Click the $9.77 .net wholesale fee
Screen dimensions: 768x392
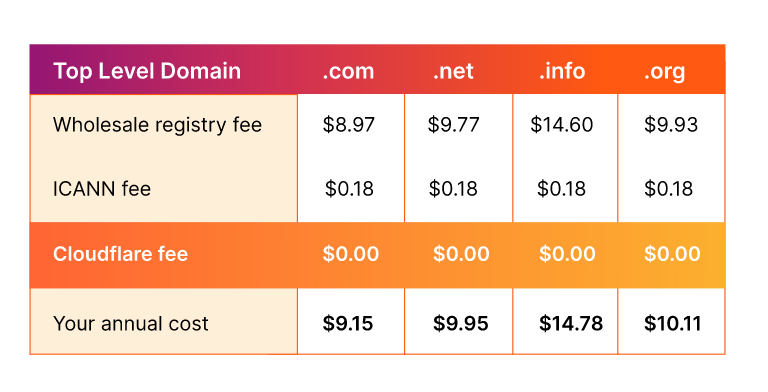(454, 124)
